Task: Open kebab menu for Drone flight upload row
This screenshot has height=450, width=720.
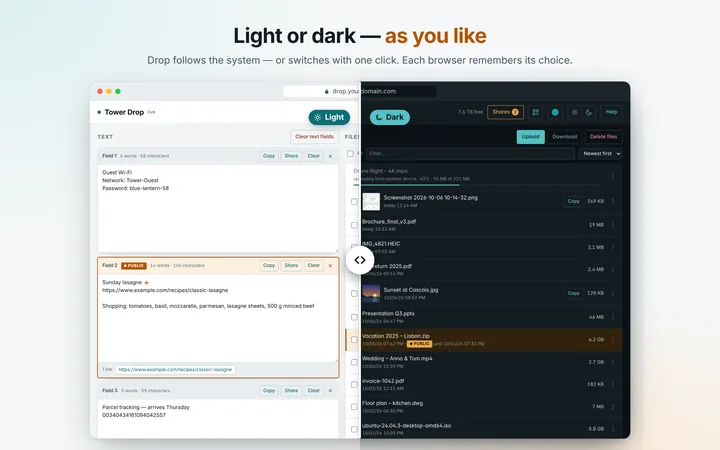Action: click(x=613, y=176)
